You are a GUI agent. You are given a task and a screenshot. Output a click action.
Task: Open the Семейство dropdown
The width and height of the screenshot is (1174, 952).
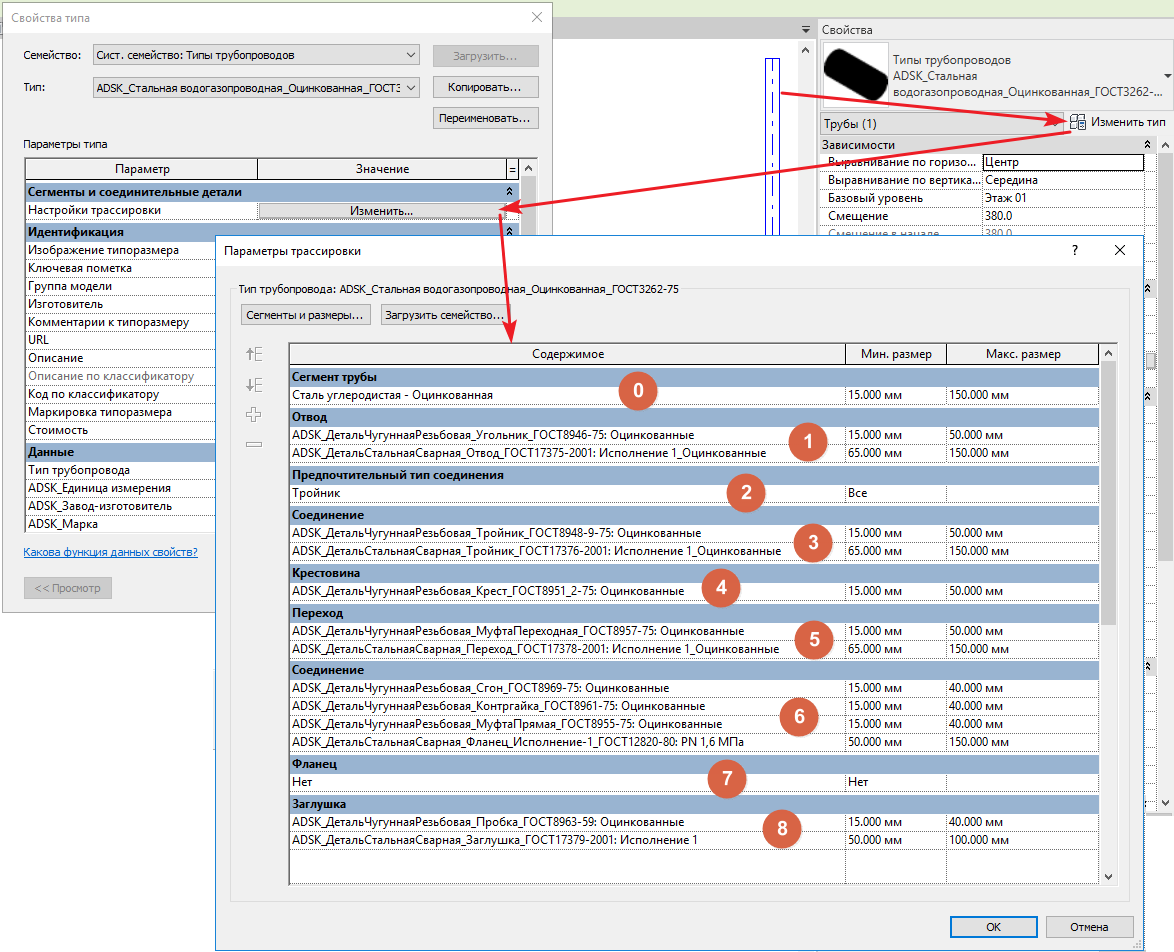click(257, 55)
